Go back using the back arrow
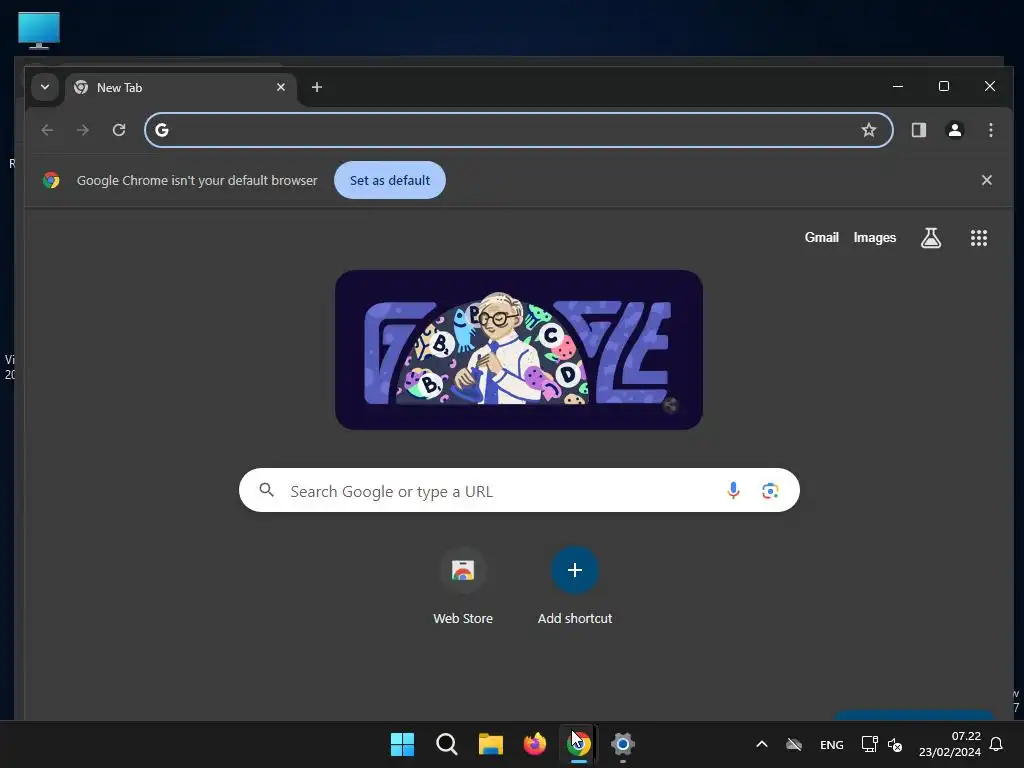Image resolution: width=1024 pixels, height=768 pixels. 47,130
